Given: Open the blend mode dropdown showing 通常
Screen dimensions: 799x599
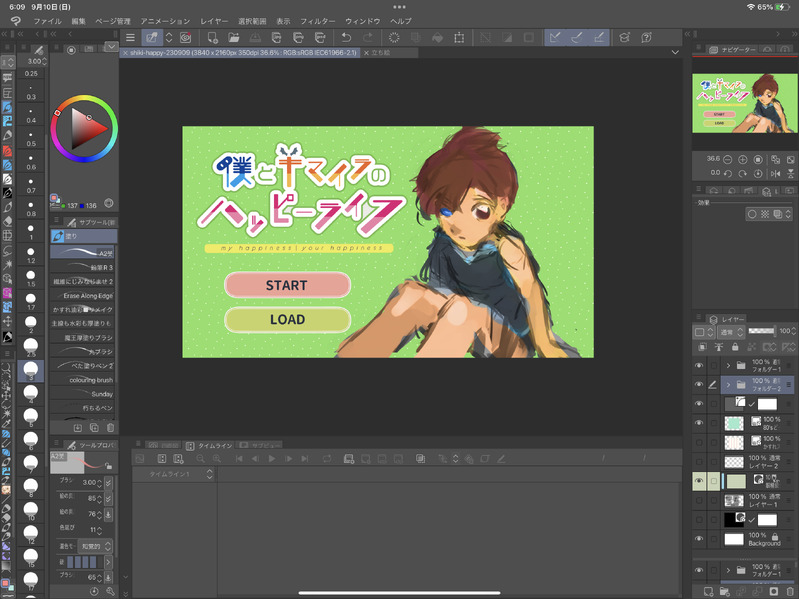Looking at the screenshot, I should [732, 332].
